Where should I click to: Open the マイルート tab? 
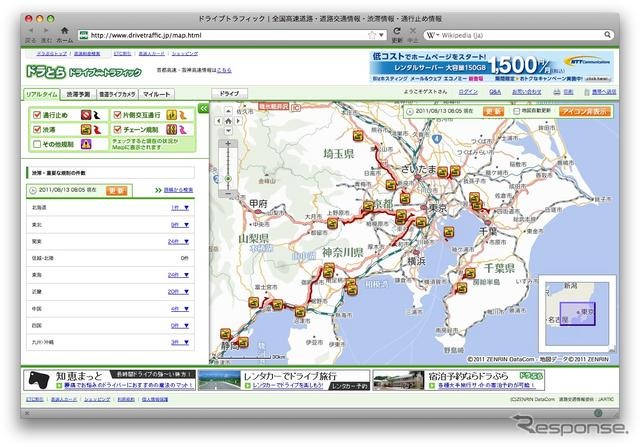pos(156,94)
